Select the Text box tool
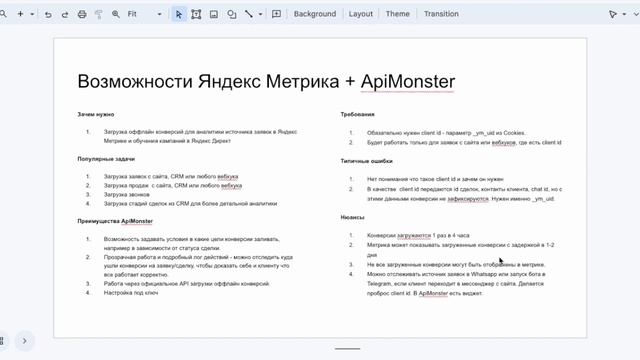The width and height of the screenshot is (640, 360). click(x=196, y=14)
